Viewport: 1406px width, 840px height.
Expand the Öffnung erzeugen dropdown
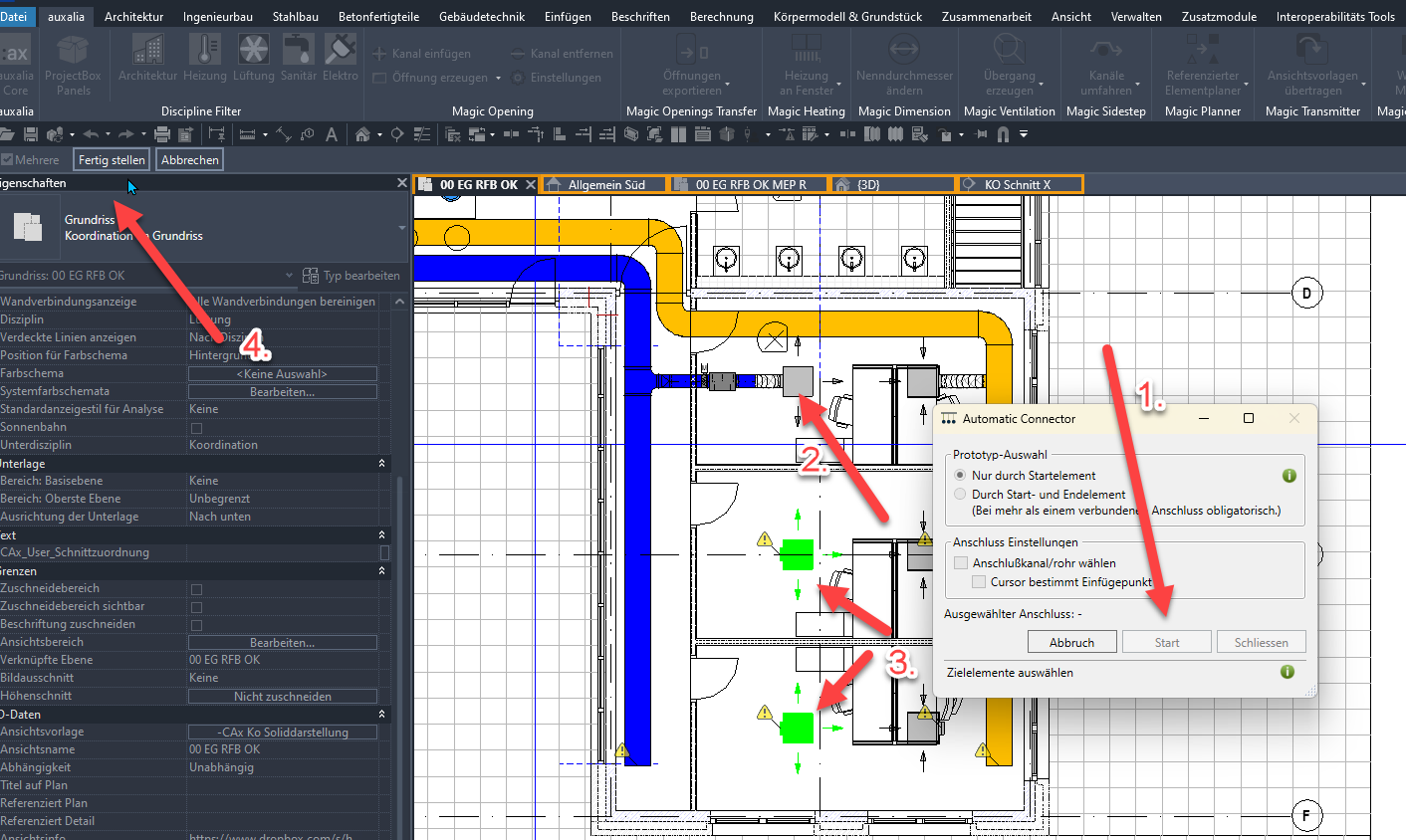pos(498,79)
